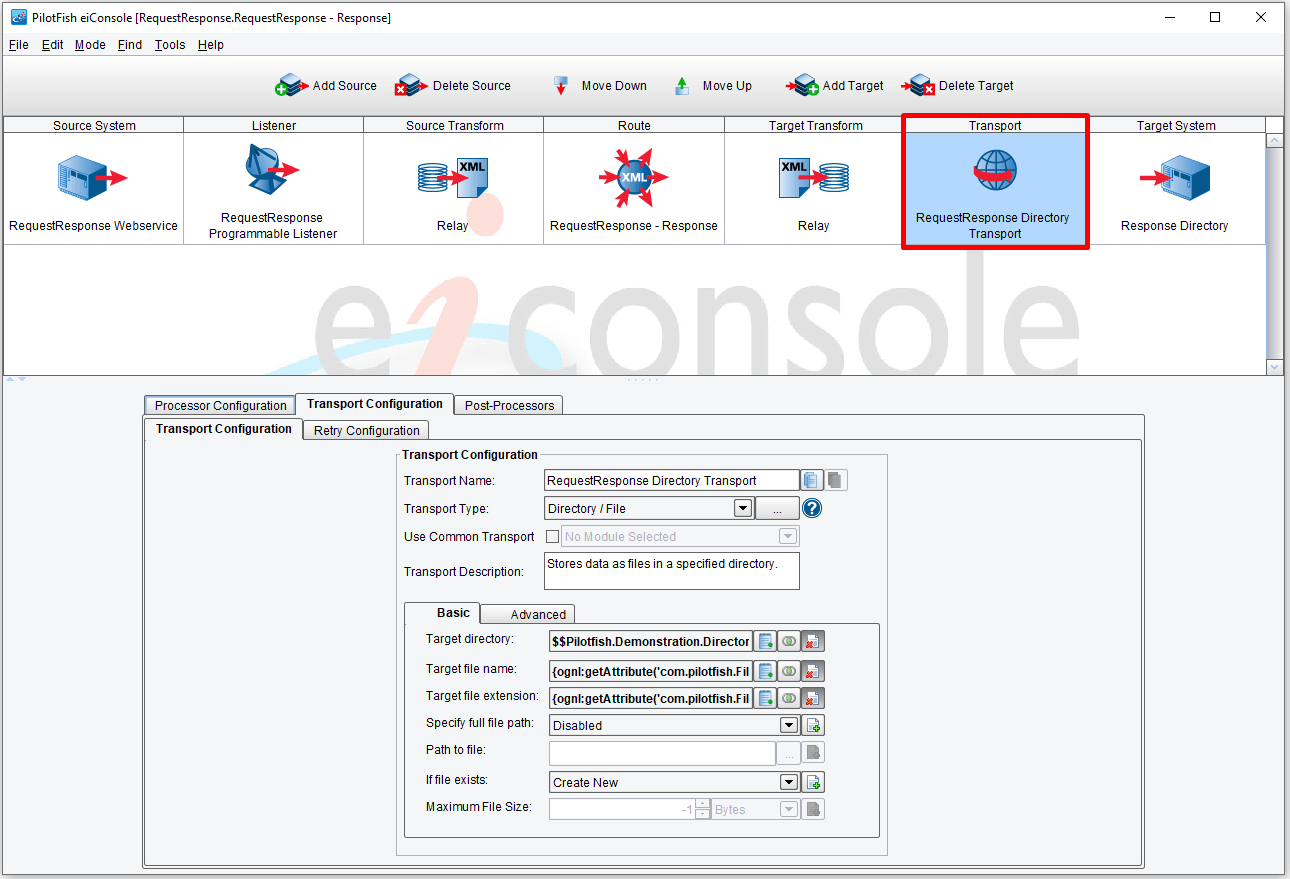Open Transport Type help question-mark icon

(812, 509)
